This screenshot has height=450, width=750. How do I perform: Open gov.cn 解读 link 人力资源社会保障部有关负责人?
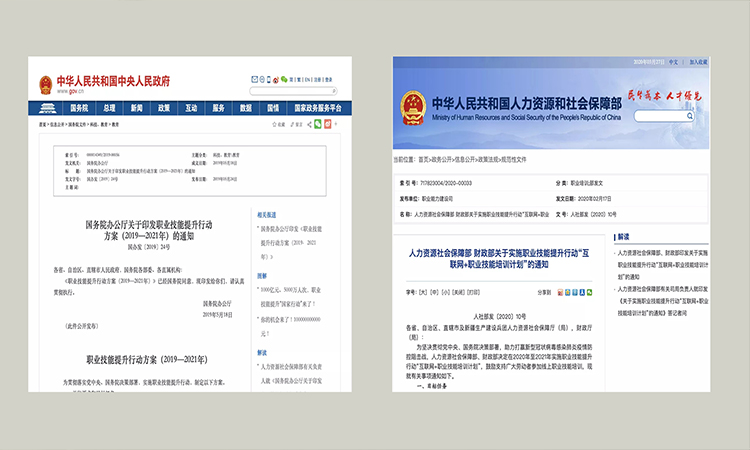coord(291,373)
